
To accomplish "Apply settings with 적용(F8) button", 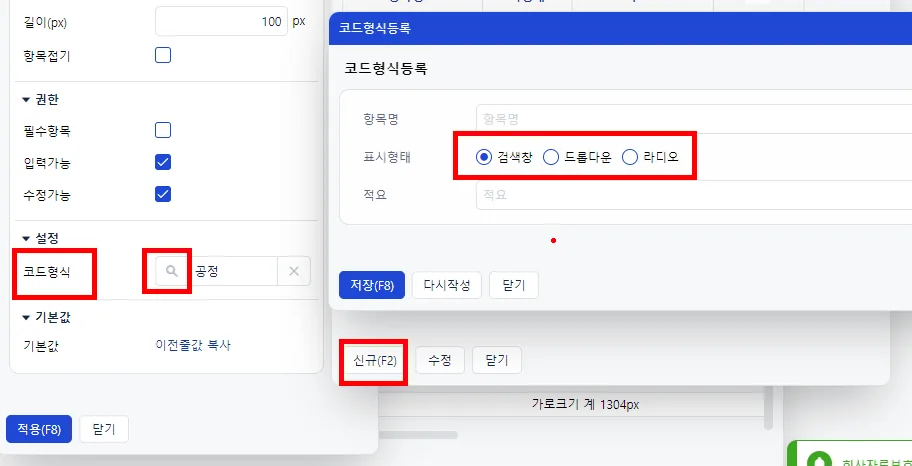I will (x=39, y=429).
